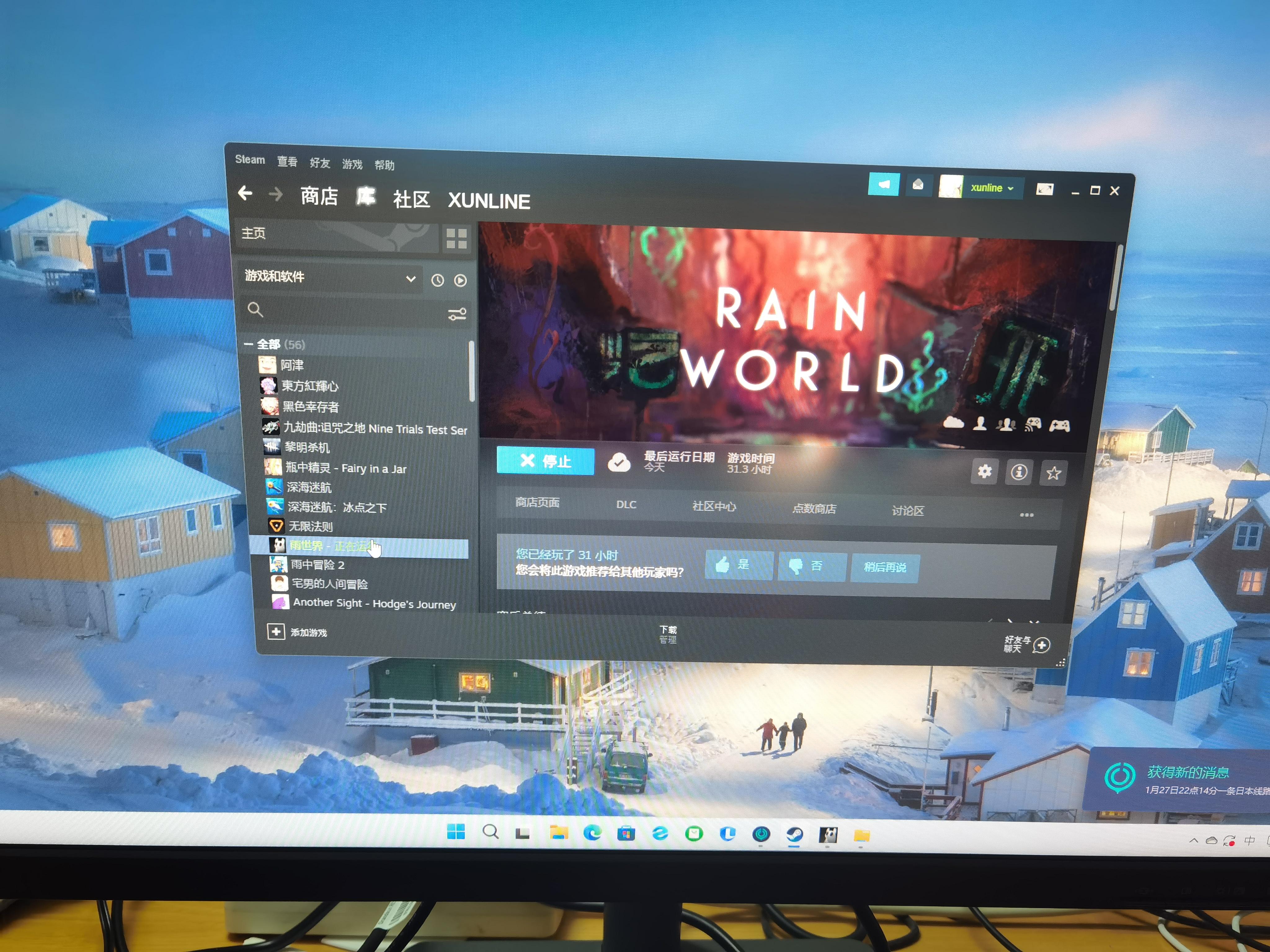
Task: Click the controller support gamepad icon
Action: [x=1059, y=426]
